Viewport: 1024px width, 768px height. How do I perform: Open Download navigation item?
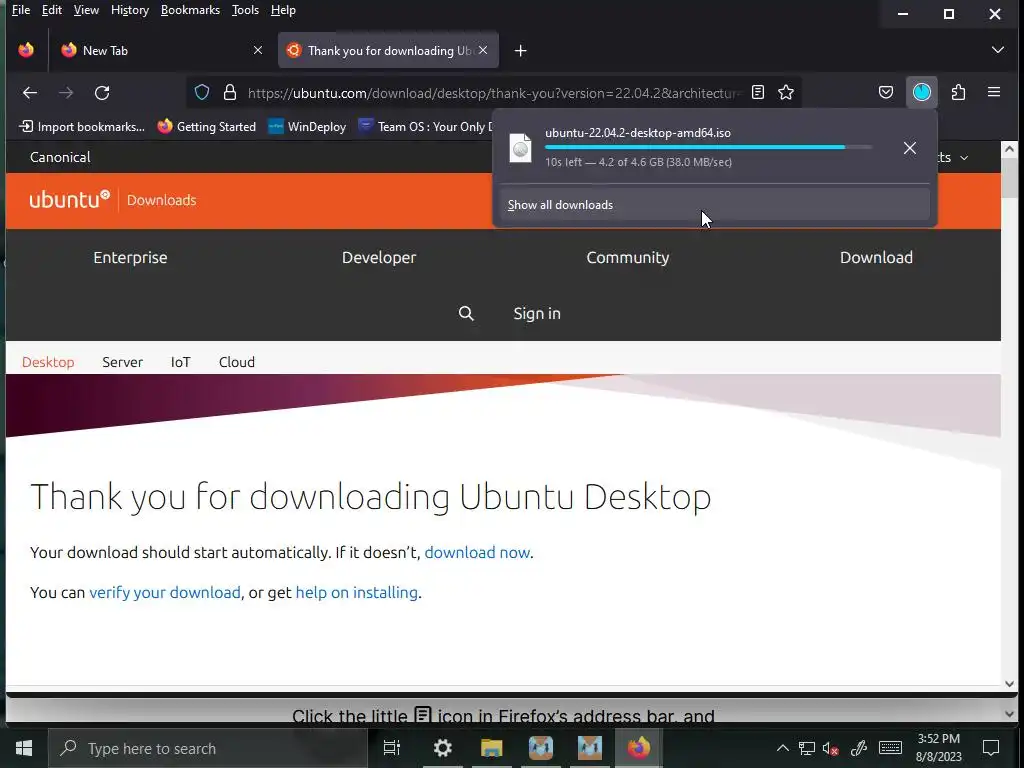[x=876, y=257]
